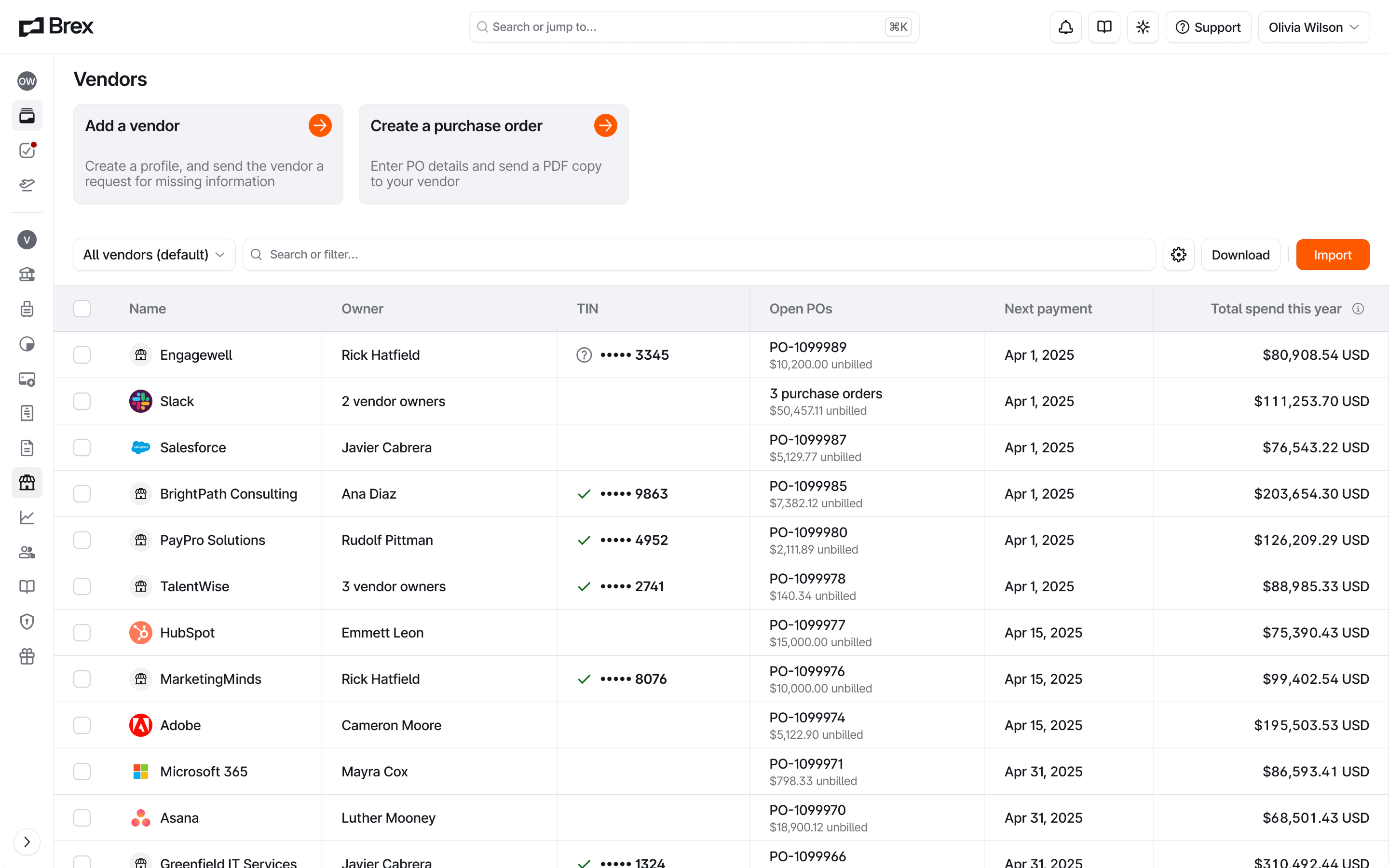Open the travel plane icon in sidebar

click(x=27, y=185)
